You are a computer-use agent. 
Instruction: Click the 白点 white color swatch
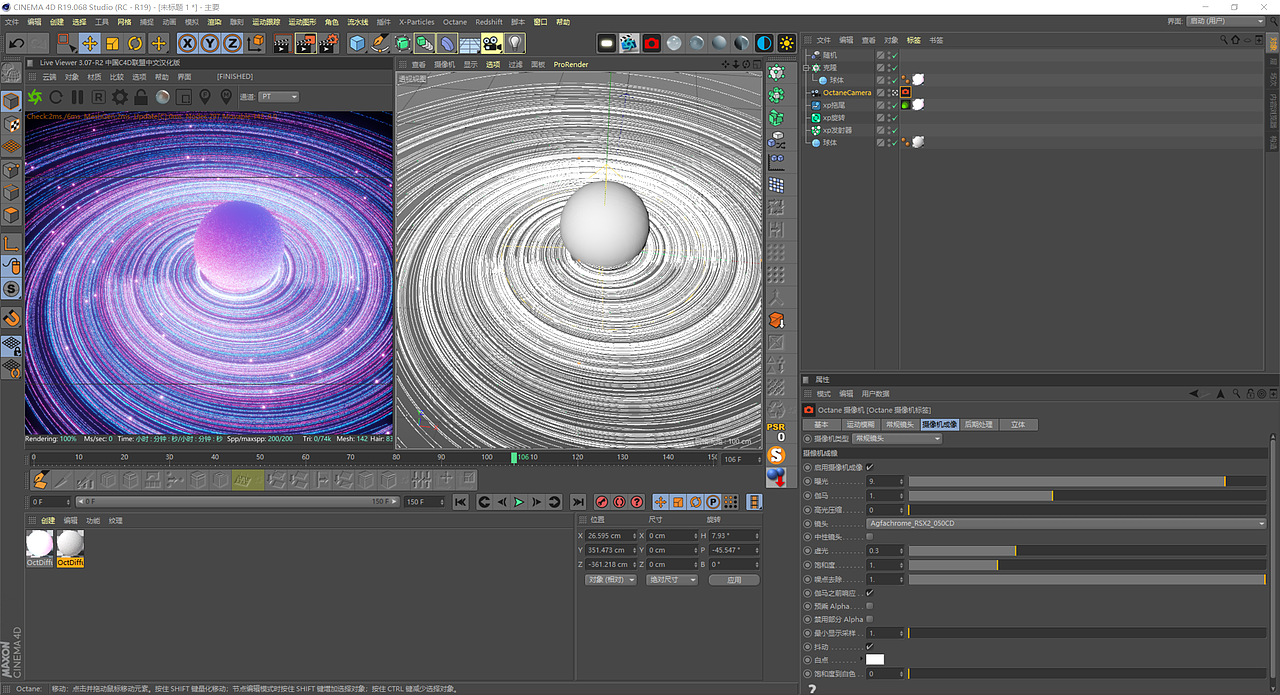(x=875, y=660)
